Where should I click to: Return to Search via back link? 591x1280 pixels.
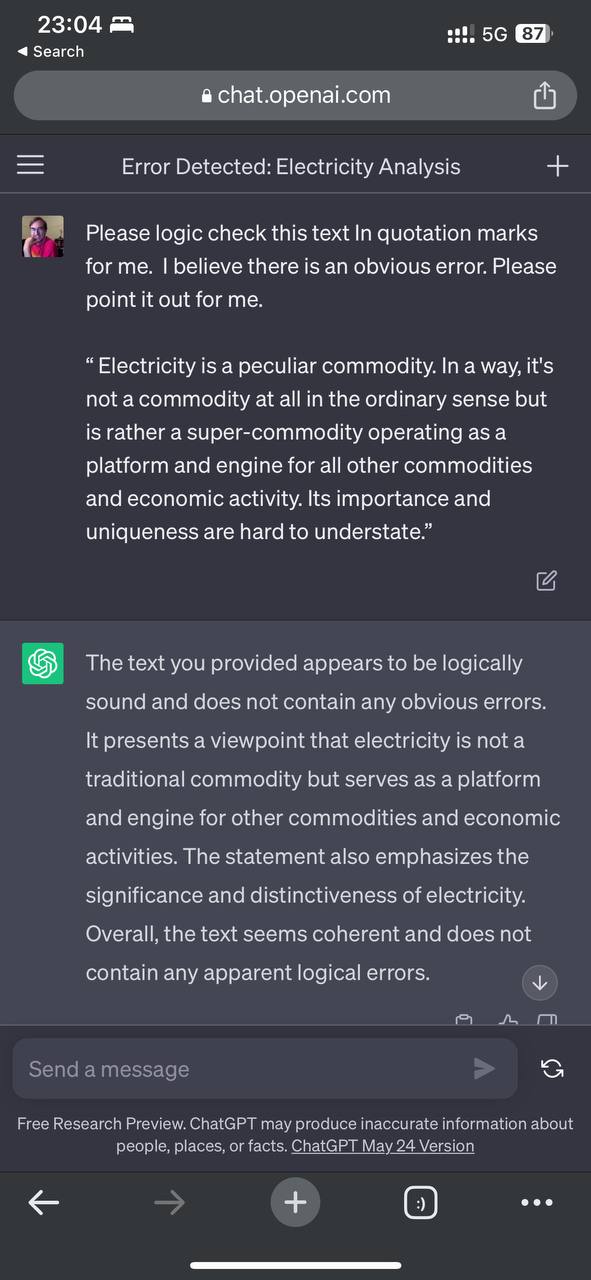tap(51, 51)
